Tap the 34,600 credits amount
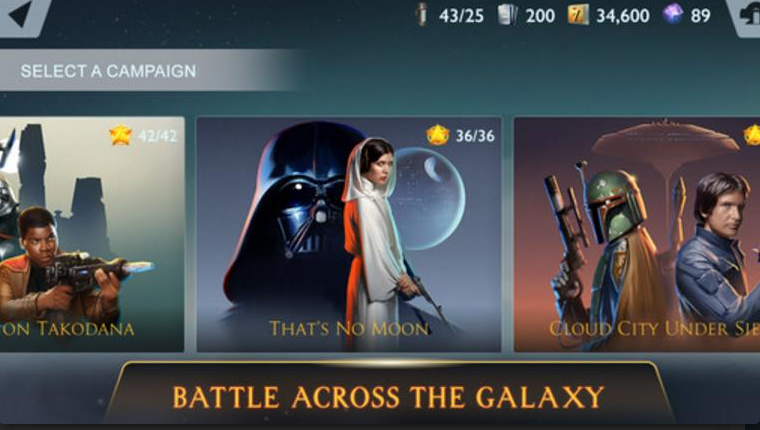 click(623, 16)
